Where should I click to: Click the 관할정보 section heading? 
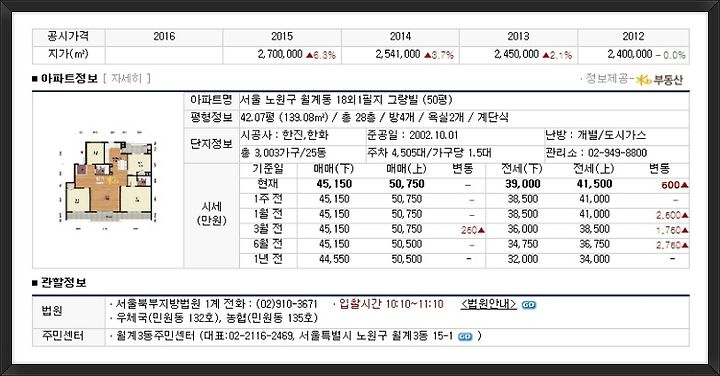(63, 282)
